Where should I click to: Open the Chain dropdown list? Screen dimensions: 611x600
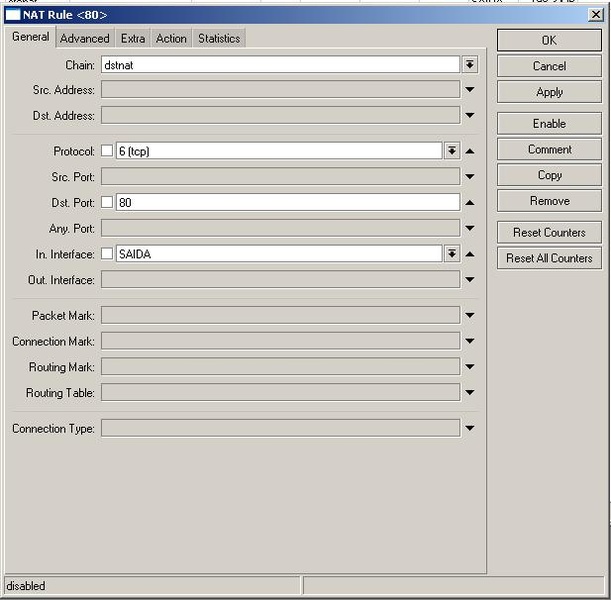point(470,64)
